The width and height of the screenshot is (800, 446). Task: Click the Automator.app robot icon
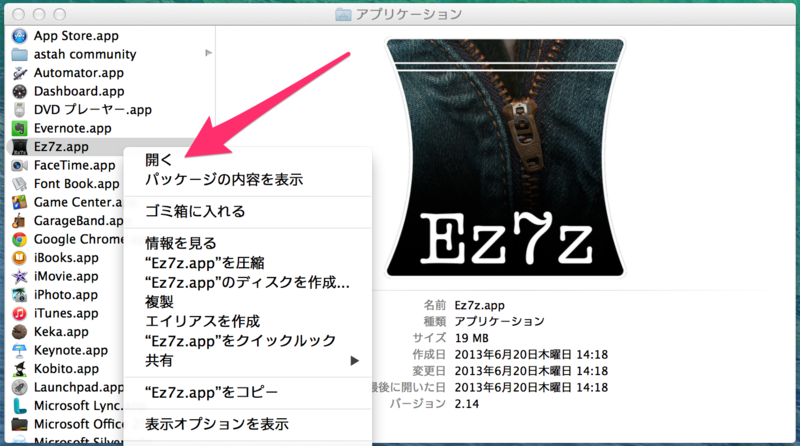19,73
